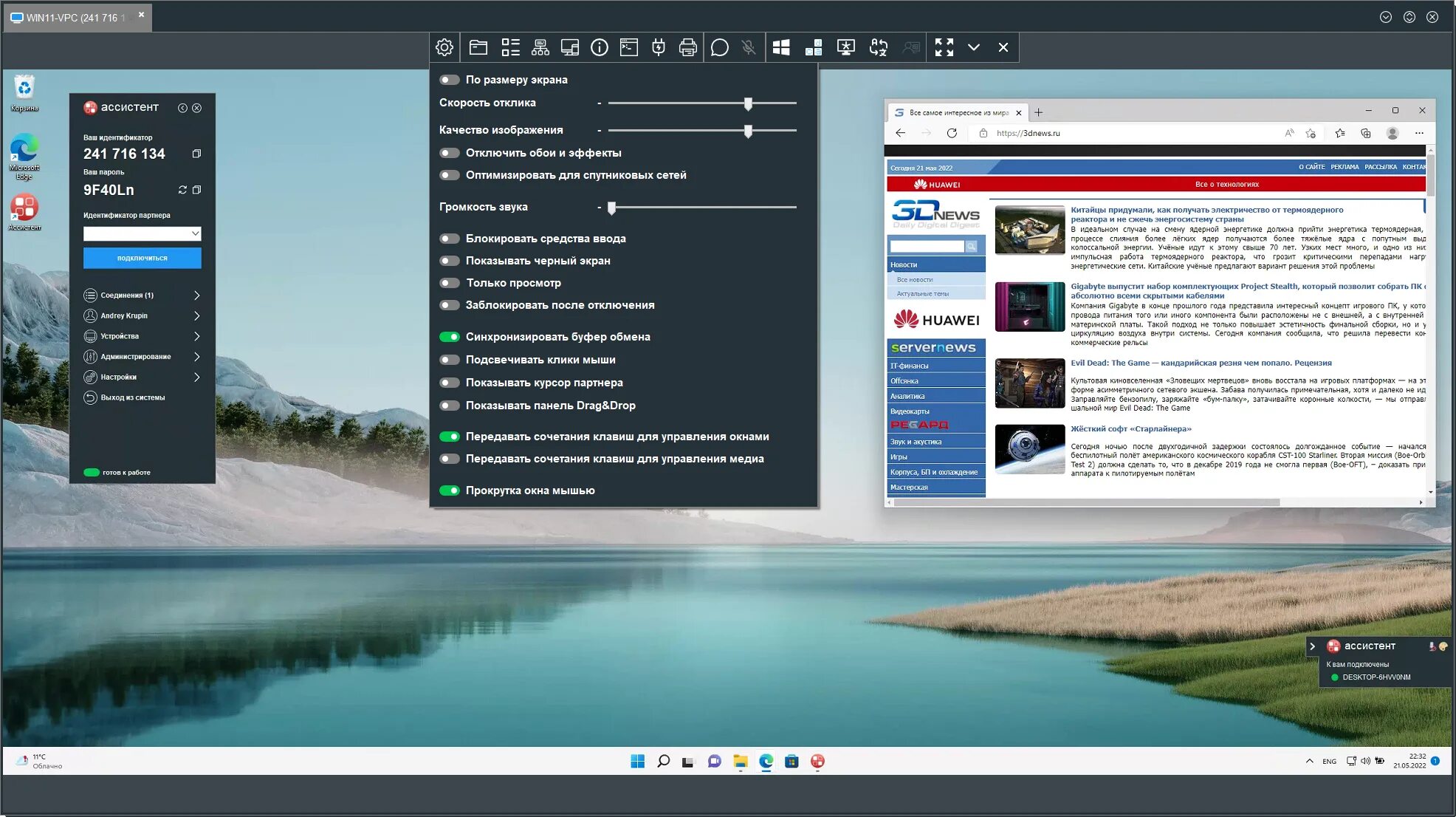
Task: Open the file manager toolbar icon
Action: pyautogui.click(x=478, y=48)
